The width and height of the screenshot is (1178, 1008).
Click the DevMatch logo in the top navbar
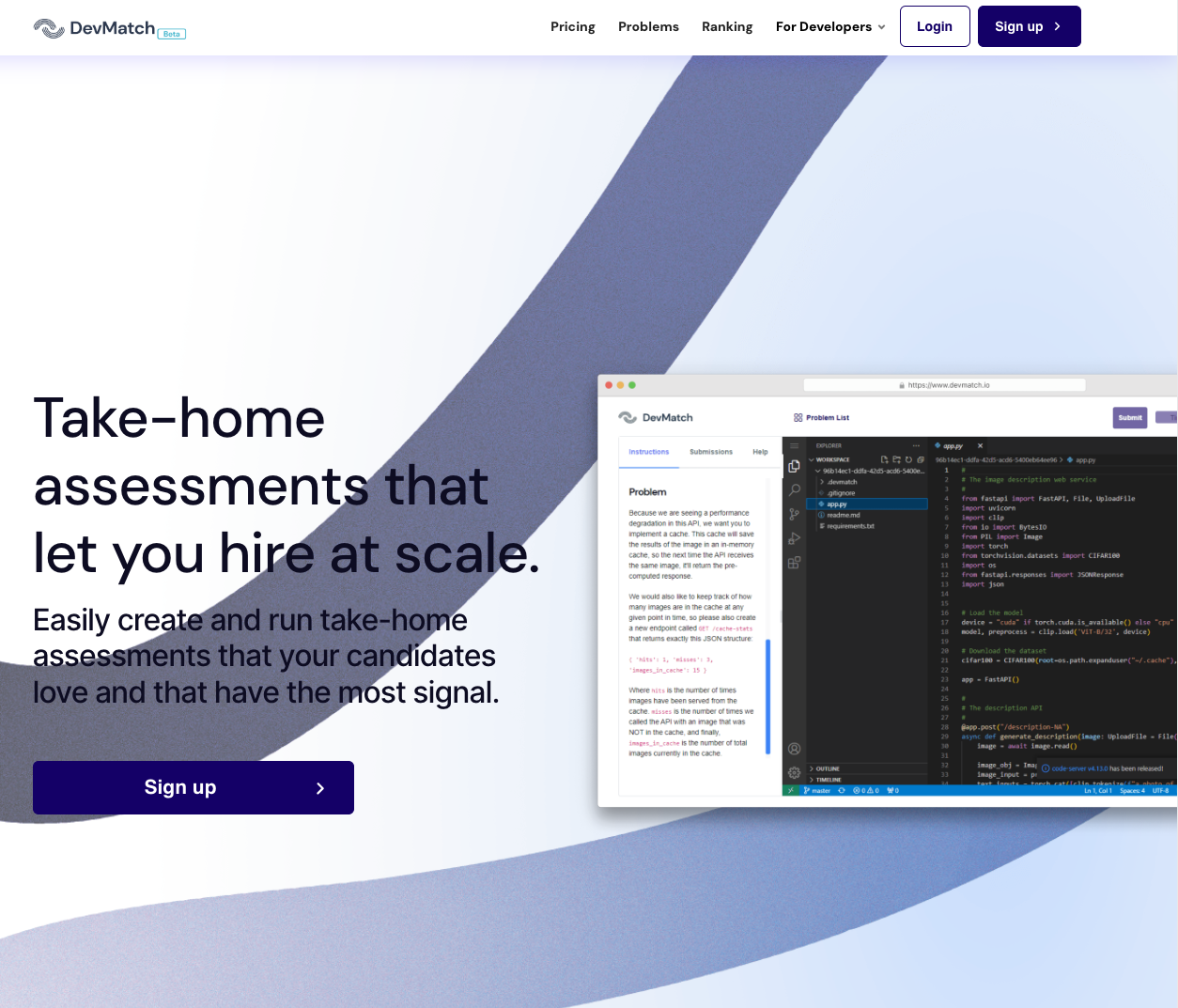(x=95, y=28)
